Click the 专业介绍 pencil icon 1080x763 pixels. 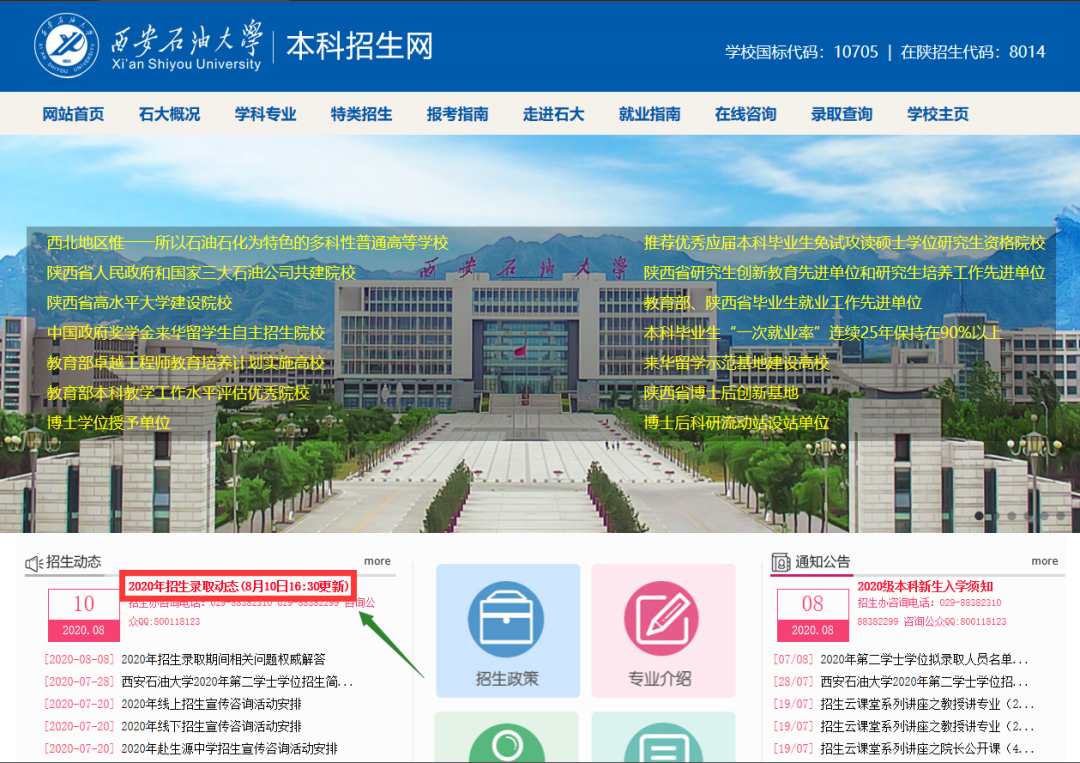(661, 619)
